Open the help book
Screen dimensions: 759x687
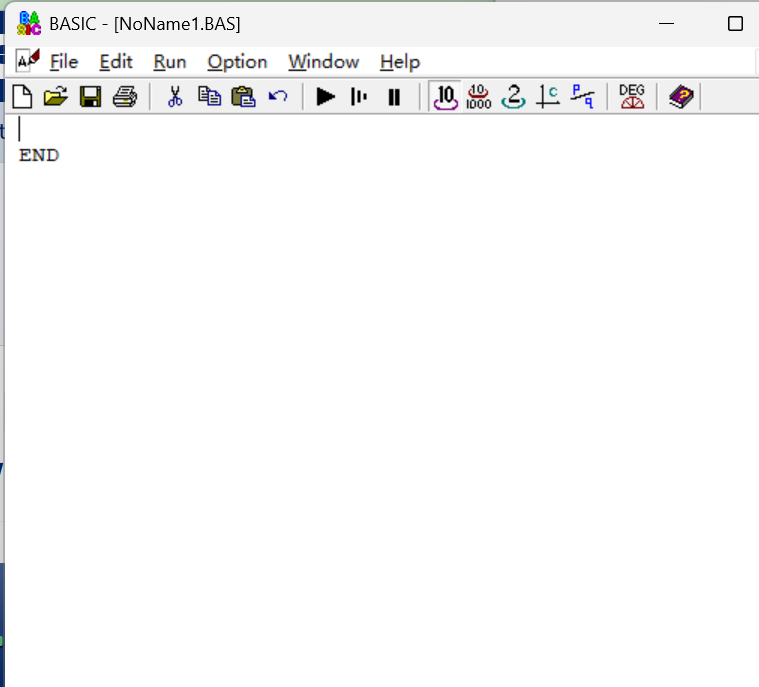click(x=681, y=96)
